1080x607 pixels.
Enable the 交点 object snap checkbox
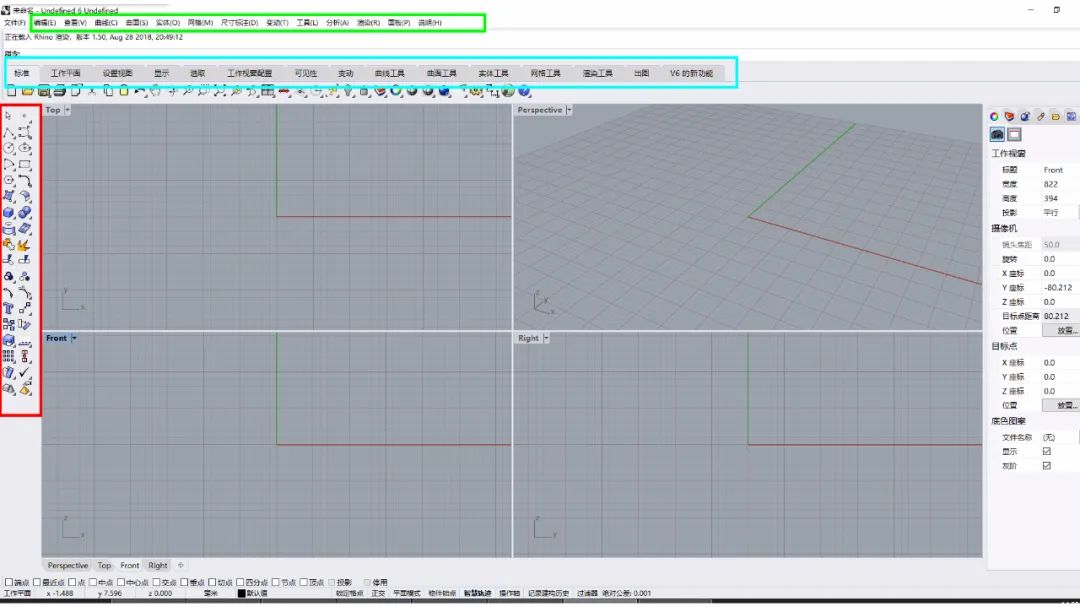click(156, 582)
